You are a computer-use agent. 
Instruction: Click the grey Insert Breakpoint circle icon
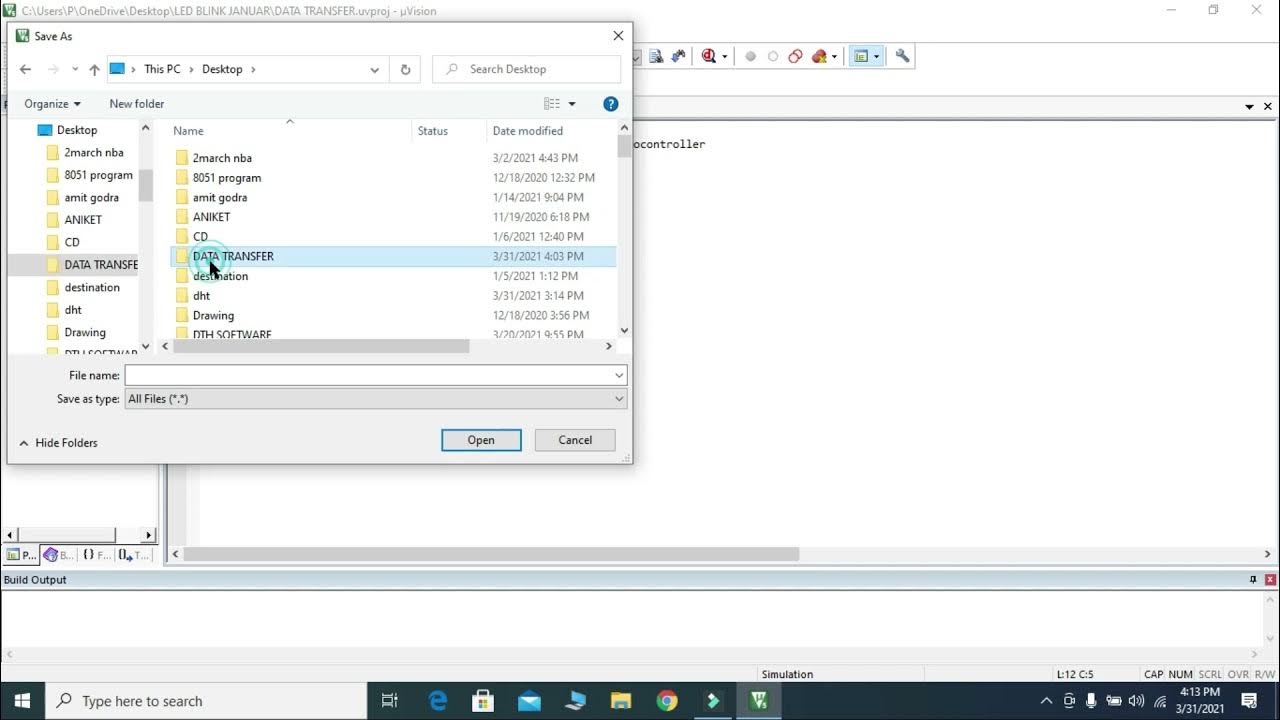[x=751, y=57]
